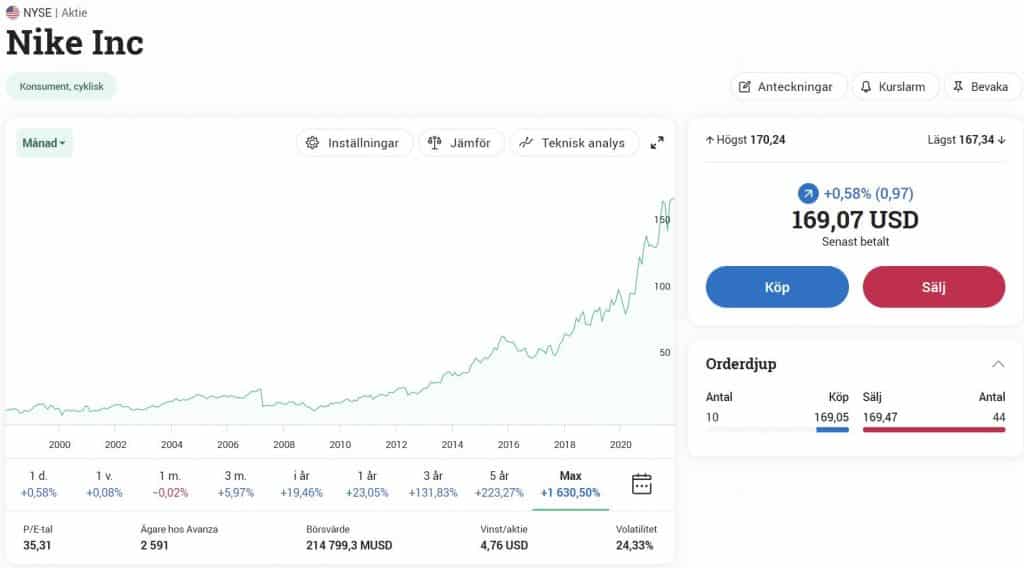Select the 1 d. period tab

pyautogui.click(x=39, y=484)
